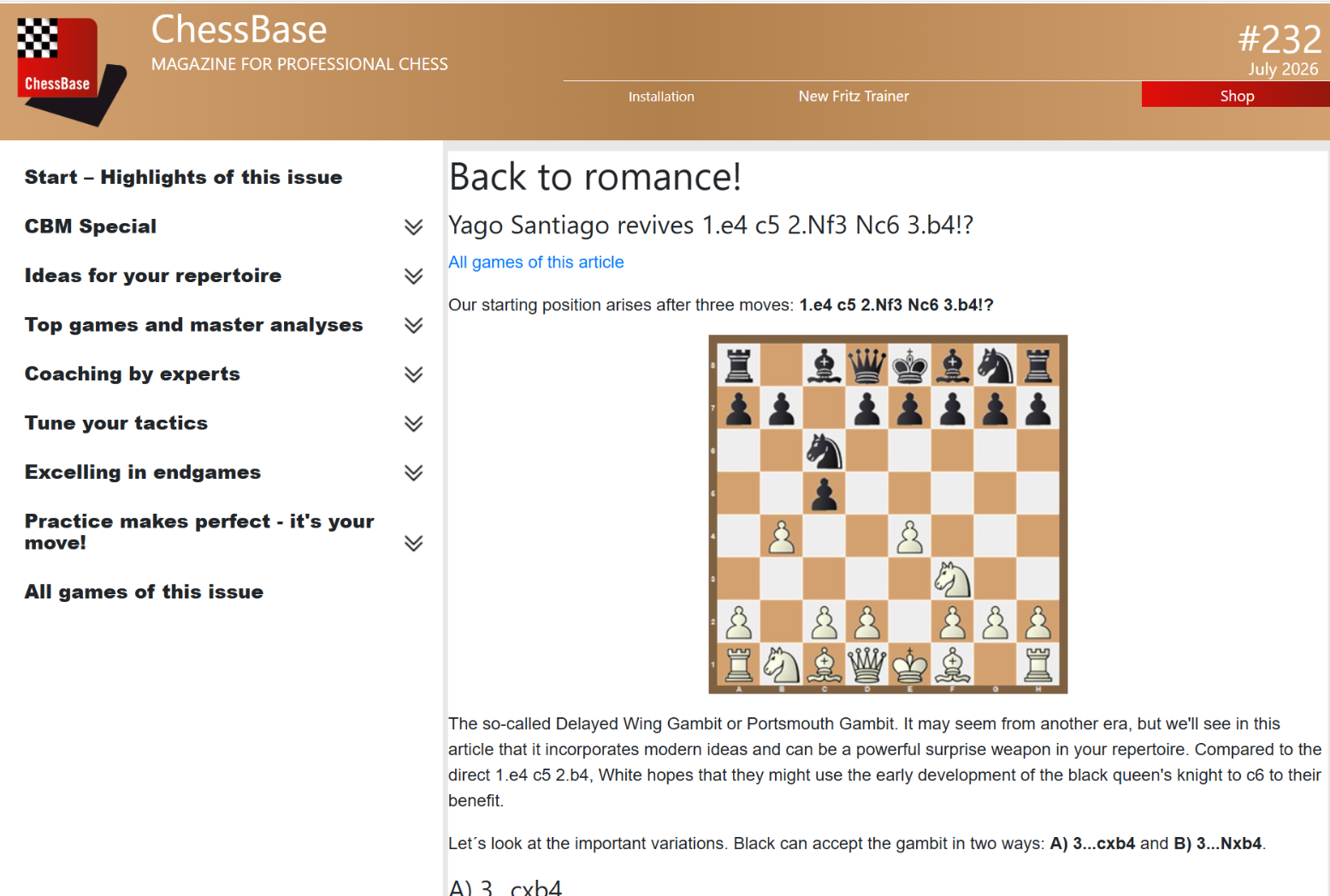Click the black pawn on h7
The width and height of the screenshot is (1330, 896).
point(1038,408)
